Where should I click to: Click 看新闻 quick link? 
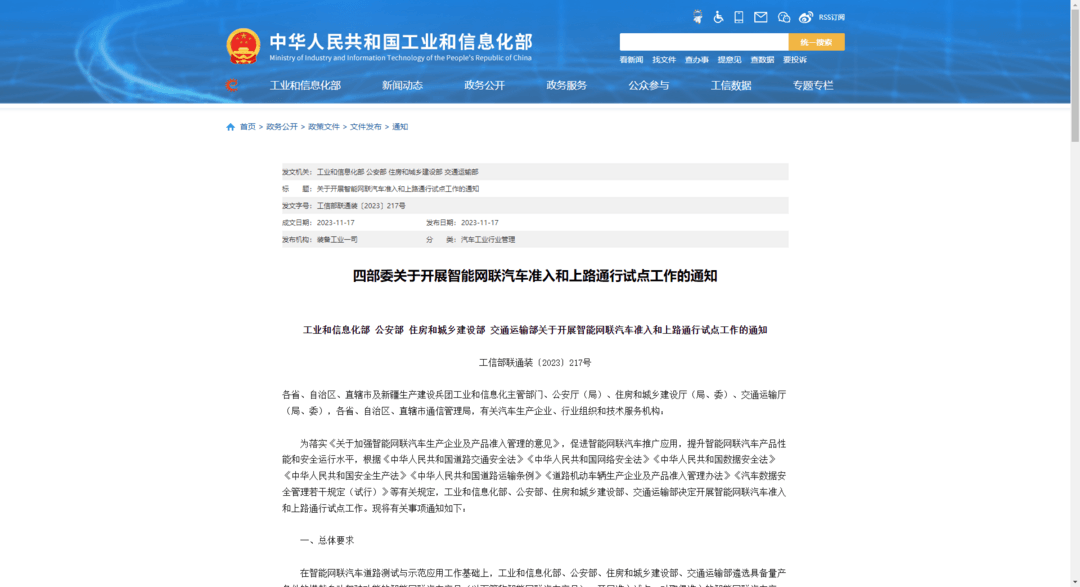(631, 60)
